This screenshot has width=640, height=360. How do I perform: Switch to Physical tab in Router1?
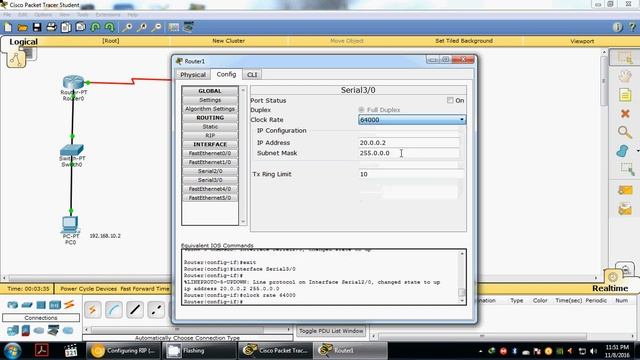(193, 75)
